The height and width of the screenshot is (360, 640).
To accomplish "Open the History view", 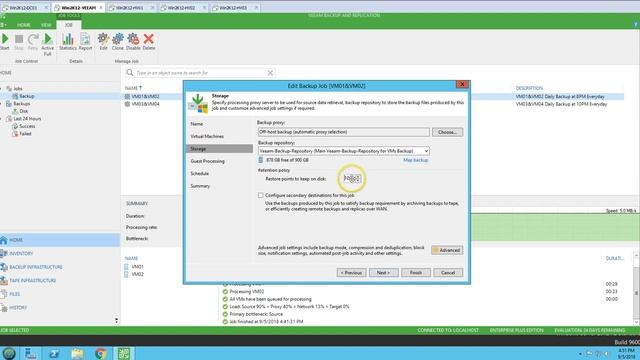I will pos(60,307).
